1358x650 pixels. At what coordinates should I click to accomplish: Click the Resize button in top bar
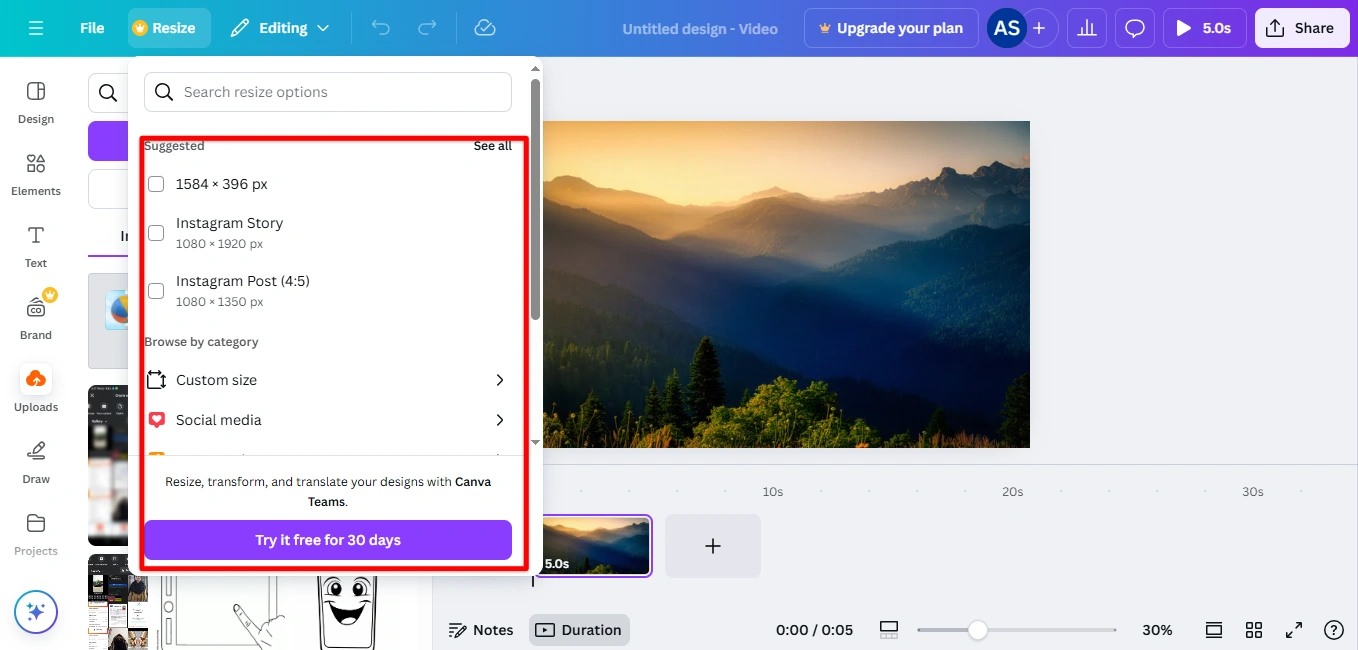[169, 28]
